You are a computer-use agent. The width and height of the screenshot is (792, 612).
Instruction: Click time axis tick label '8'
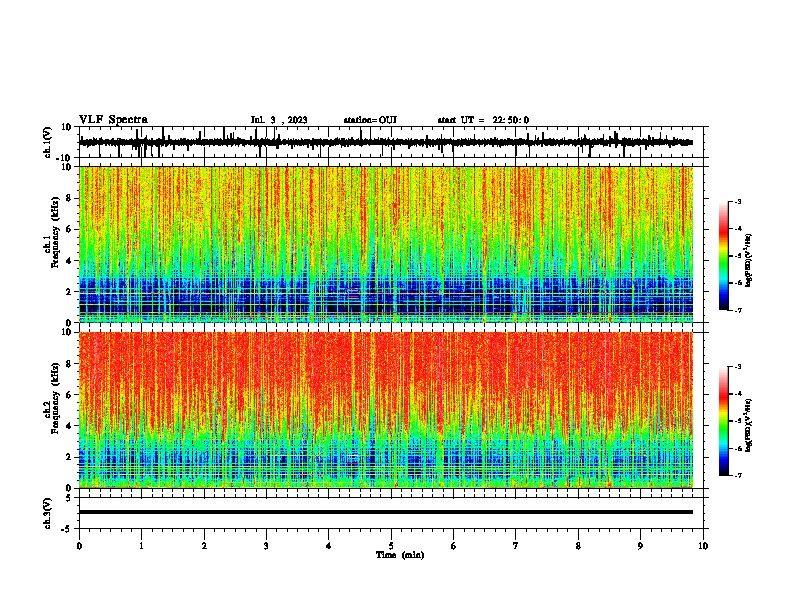(x=578, y=546)
